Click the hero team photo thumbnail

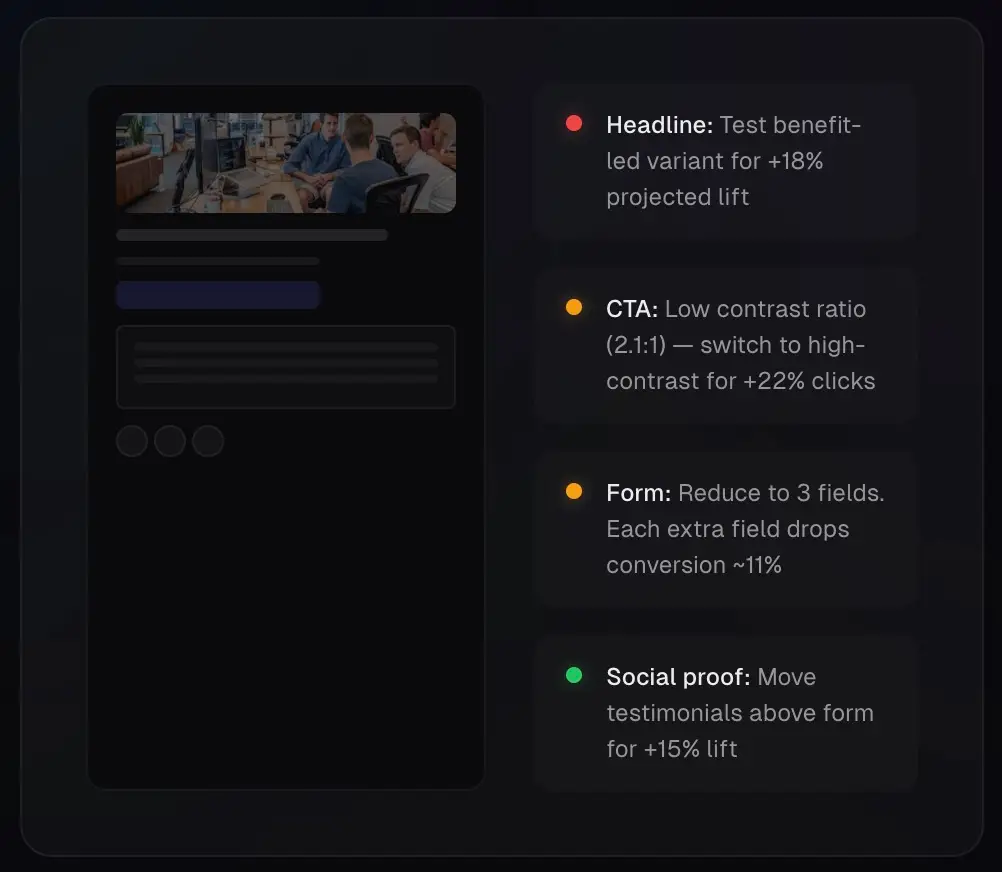[x=286, y=163]
